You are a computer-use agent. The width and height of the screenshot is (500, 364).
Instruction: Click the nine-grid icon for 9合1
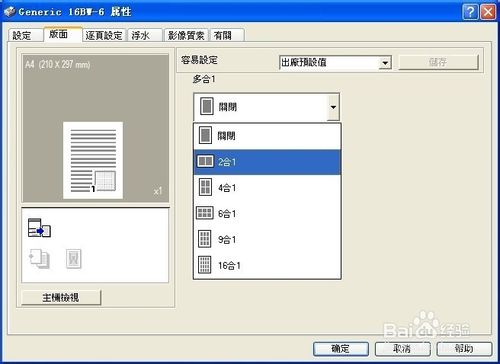pos(205,239)
